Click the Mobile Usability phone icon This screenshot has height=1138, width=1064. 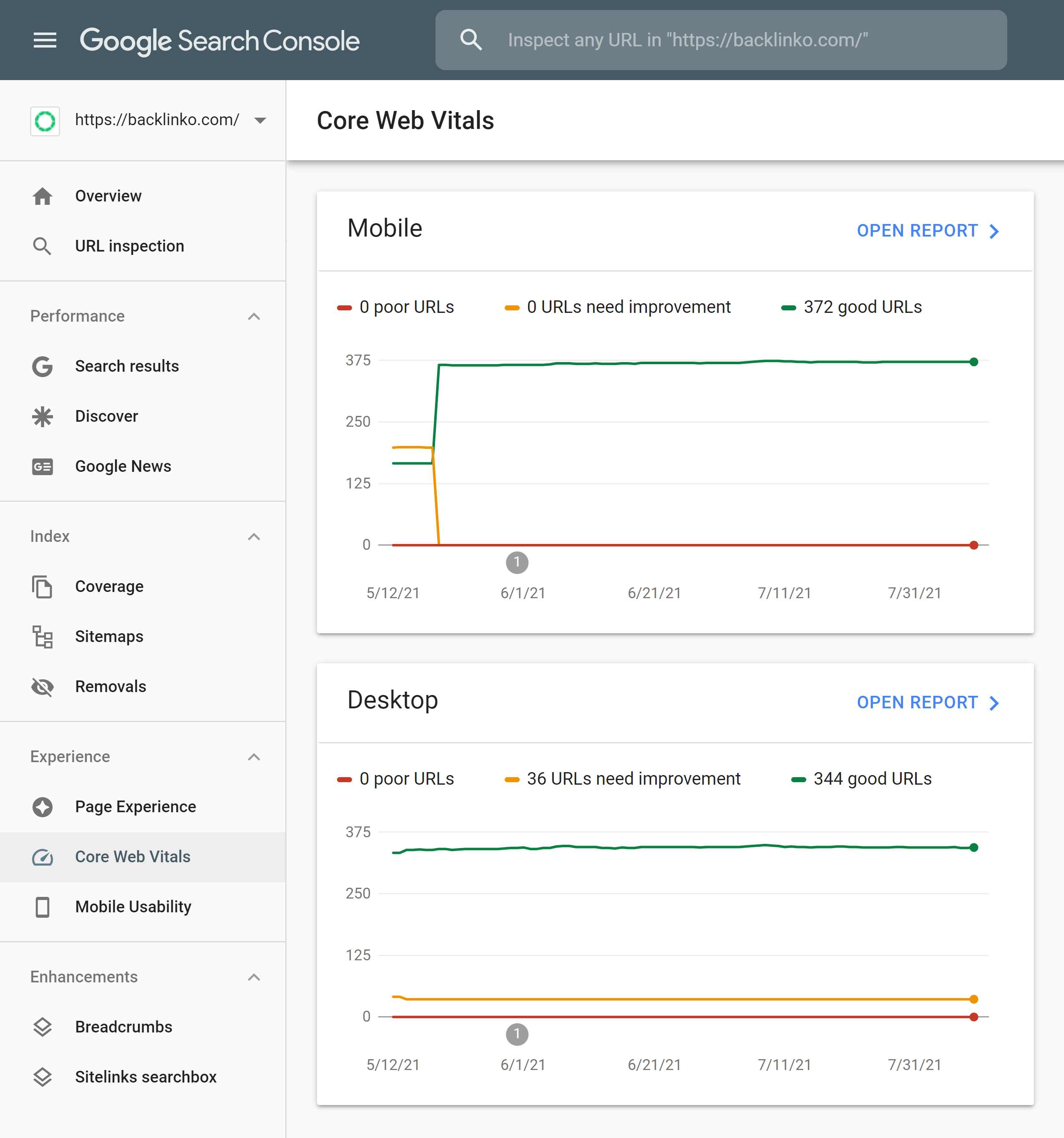(43, 907)
